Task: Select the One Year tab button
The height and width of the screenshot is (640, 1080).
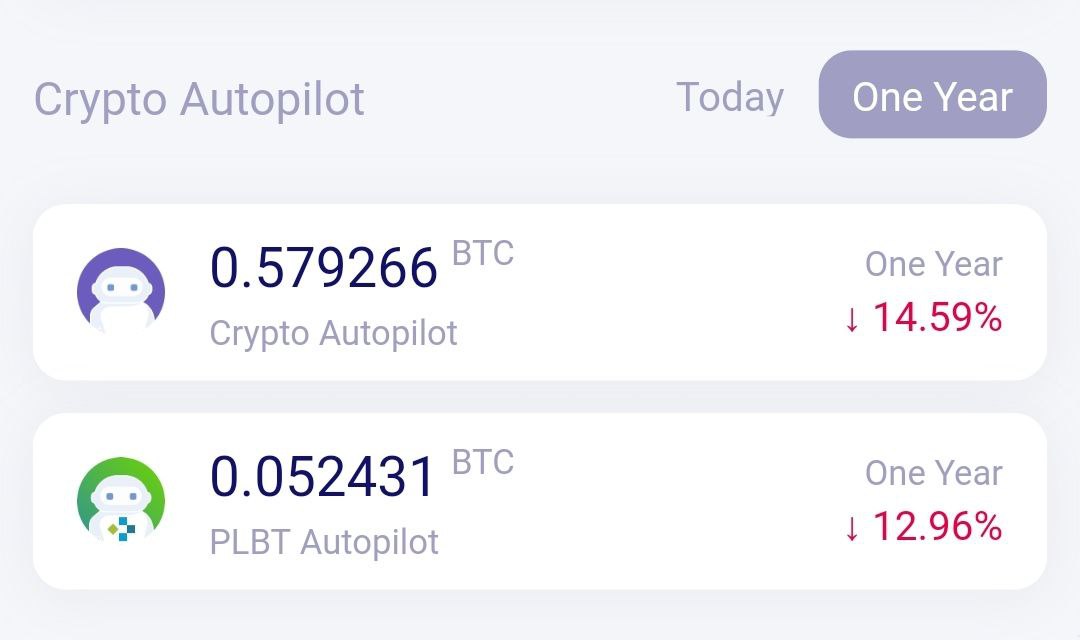Action: pyautogui.click(x=933, y=94)
